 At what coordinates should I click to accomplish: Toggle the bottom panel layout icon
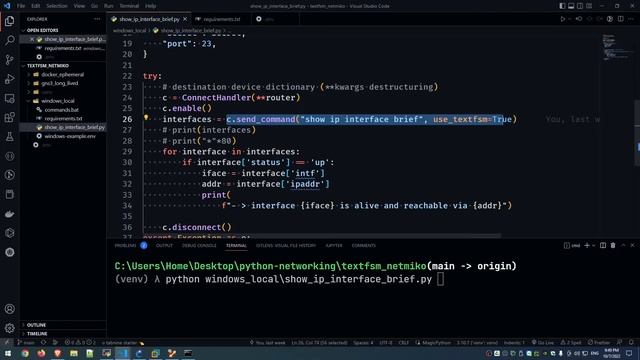[x=571, y=6]
